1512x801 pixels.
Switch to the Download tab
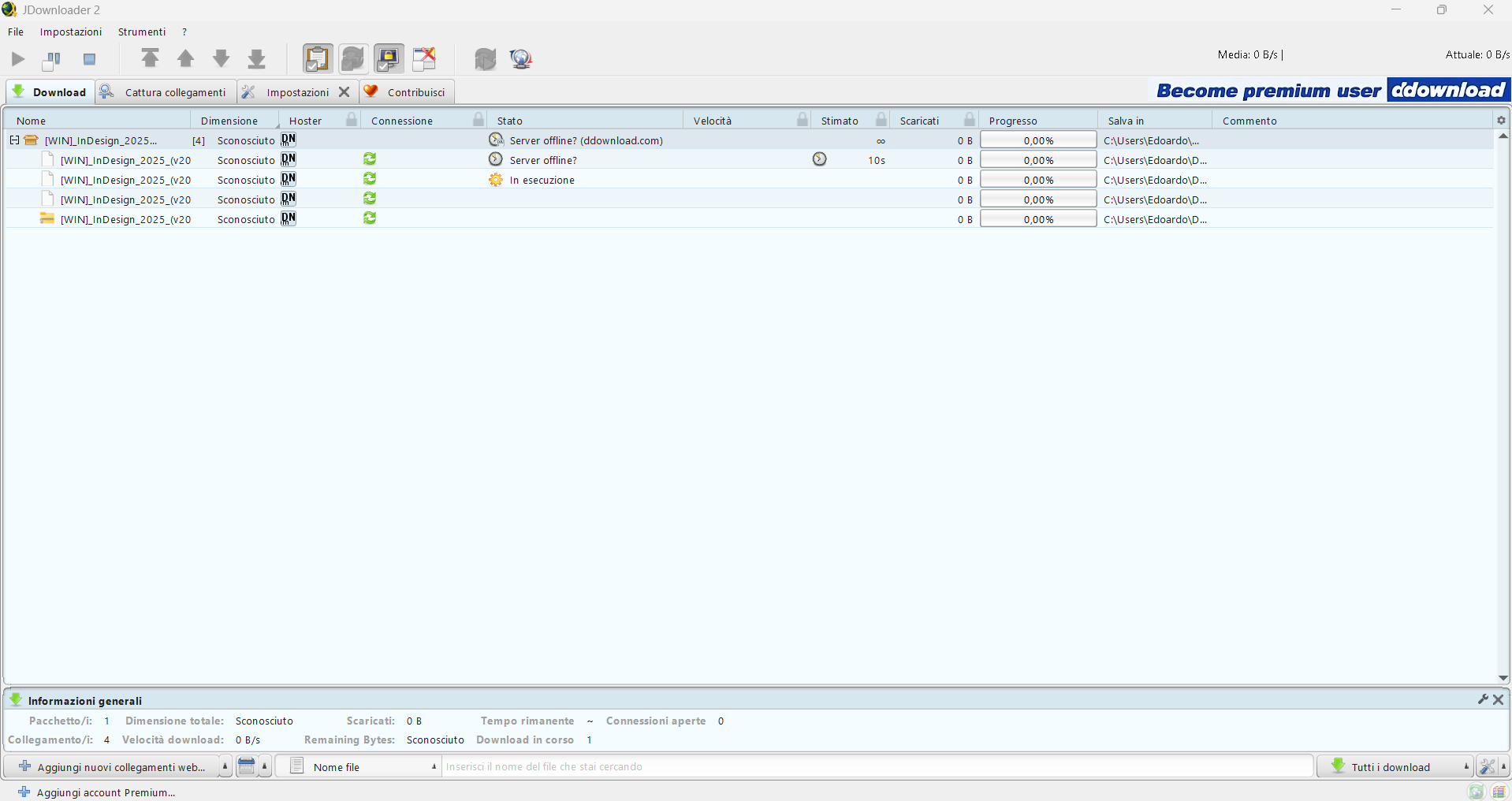[50, 91]
